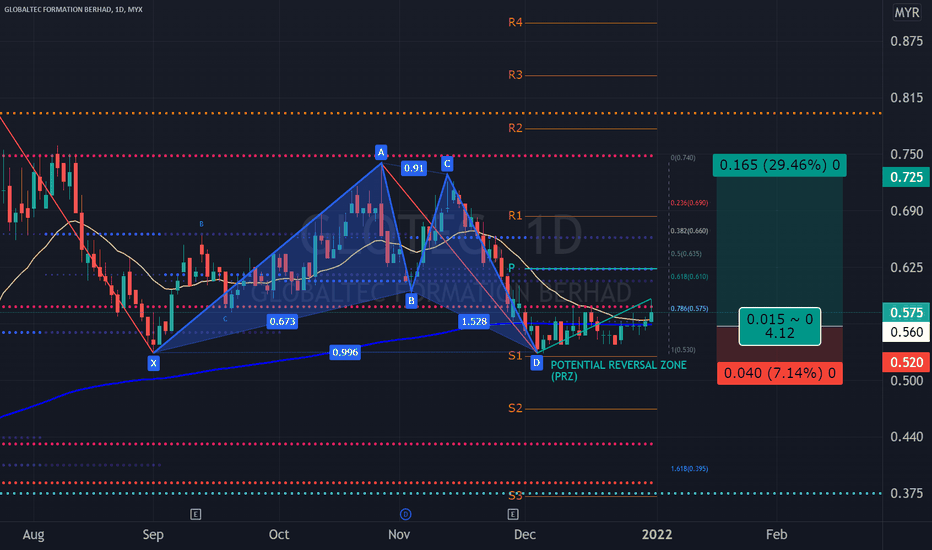
Task: Click the dividend D marker near Nov
Action: pyautogui.click(x=405, y=514)
